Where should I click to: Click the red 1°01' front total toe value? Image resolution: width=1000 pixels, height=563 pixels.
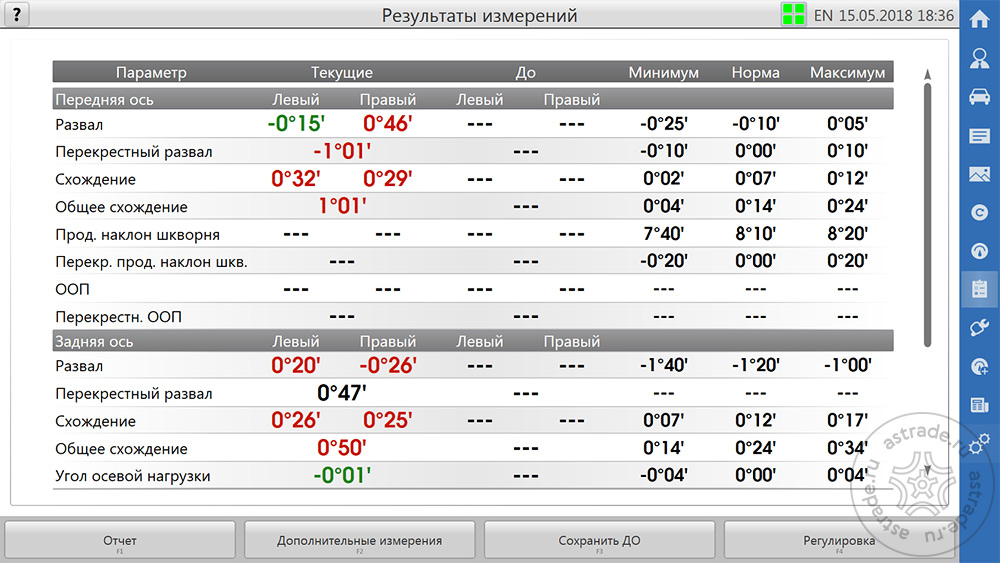342,206
